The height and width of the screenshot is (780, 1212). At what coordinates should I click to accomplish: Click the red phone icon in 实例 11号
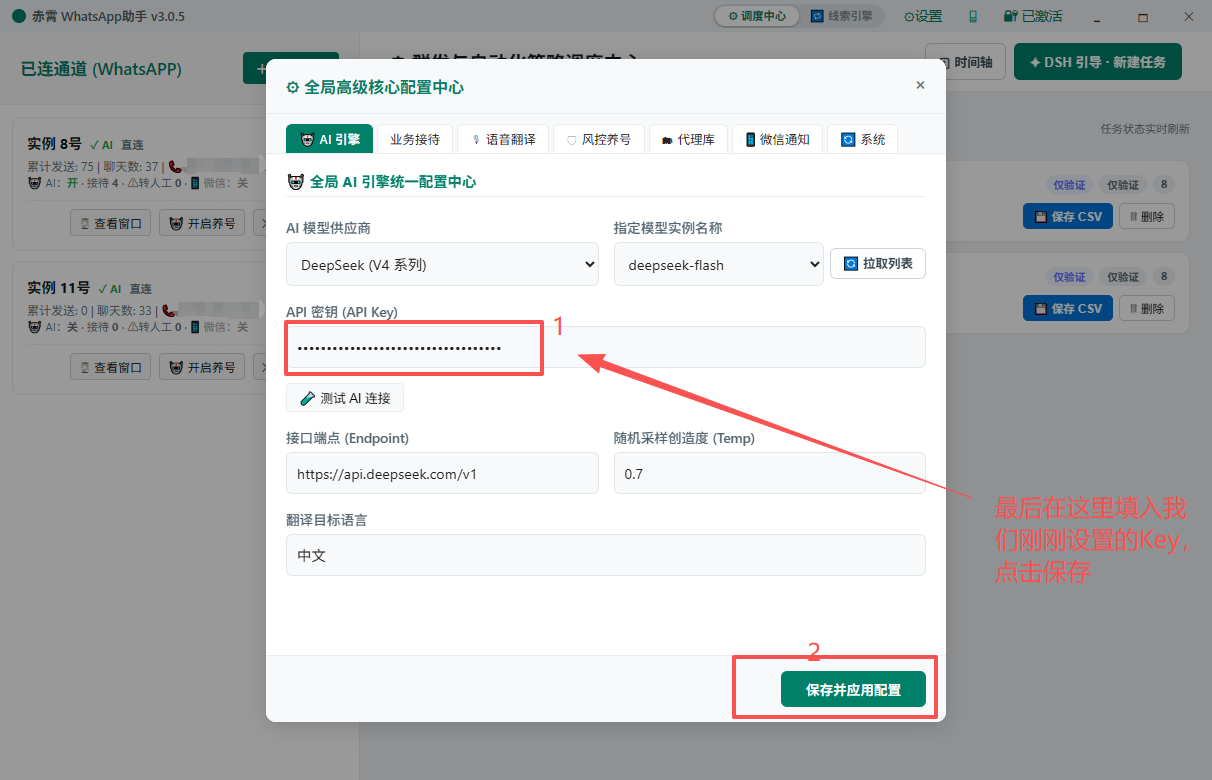click(x=169, y=311)
